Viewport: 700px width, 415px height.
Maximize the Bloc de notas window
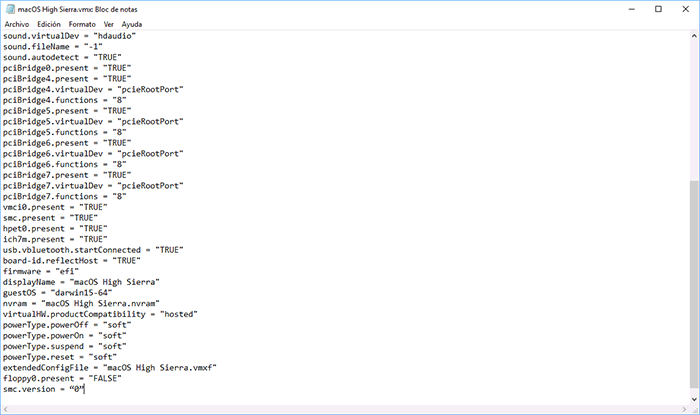(x=658, y=9)
